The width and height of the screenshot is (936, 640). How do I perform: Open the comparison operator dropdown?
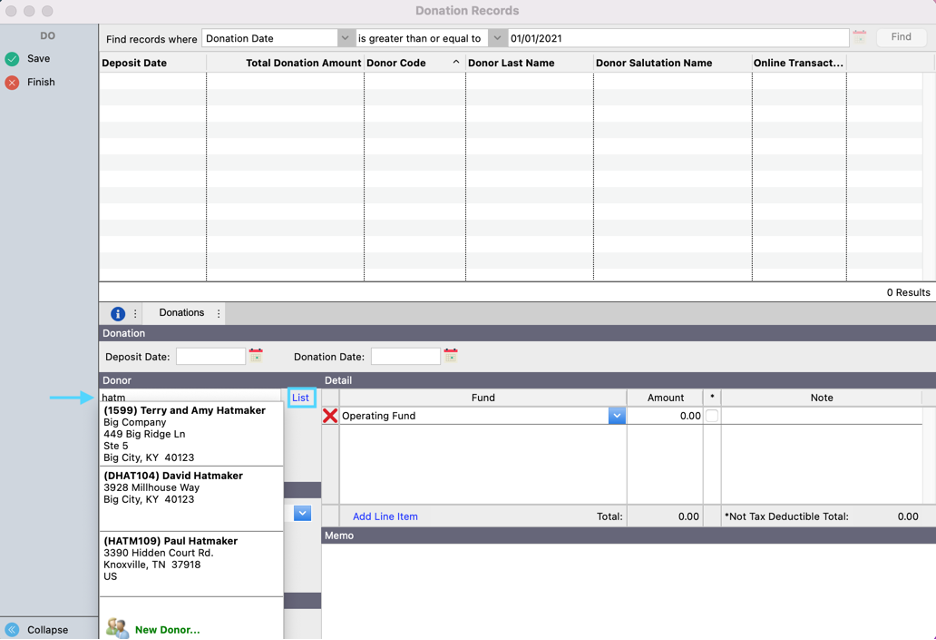click(497, 38)
